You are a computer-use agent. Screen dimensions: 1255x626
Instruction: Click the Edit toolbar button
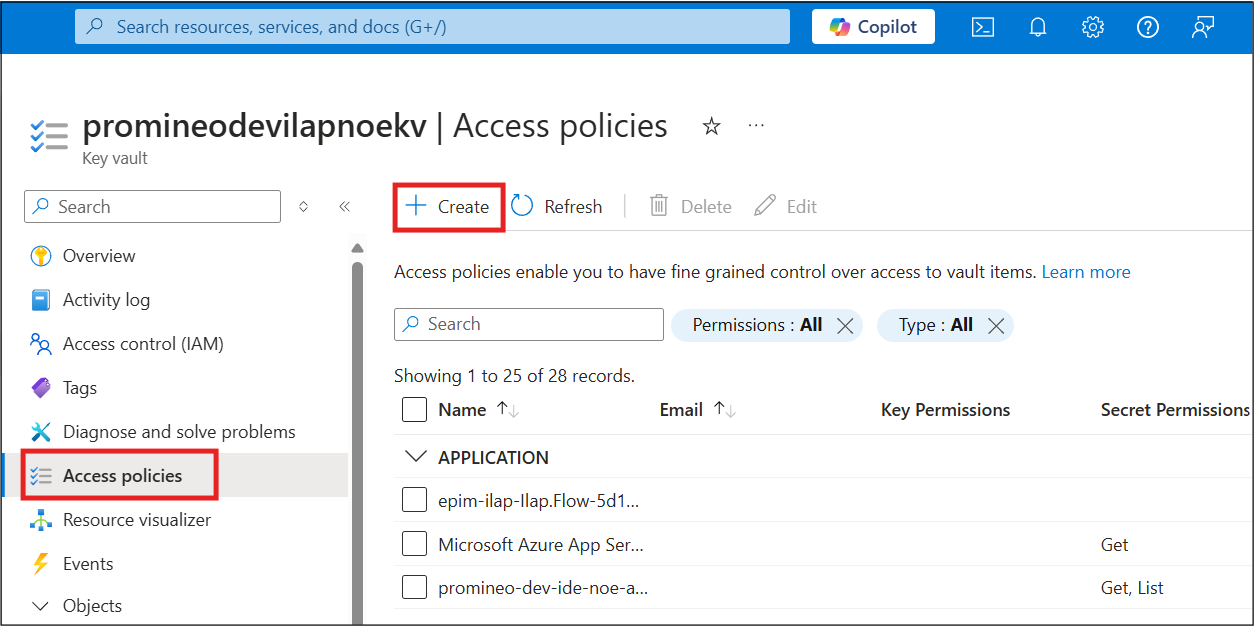(x=786, y=207)
